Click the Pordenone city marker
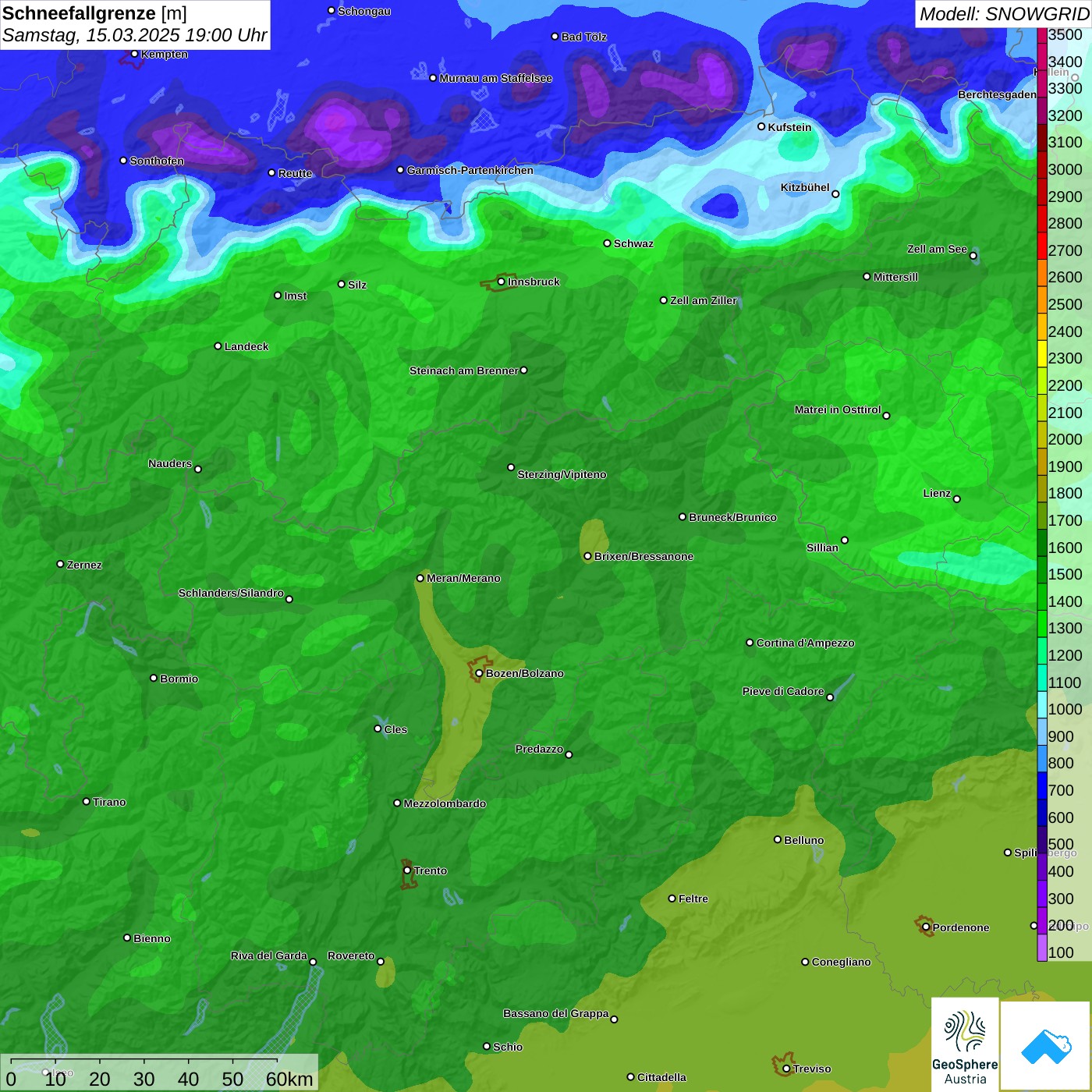Viewport: 1092px width, 1092px height. (x=926, y=927)
